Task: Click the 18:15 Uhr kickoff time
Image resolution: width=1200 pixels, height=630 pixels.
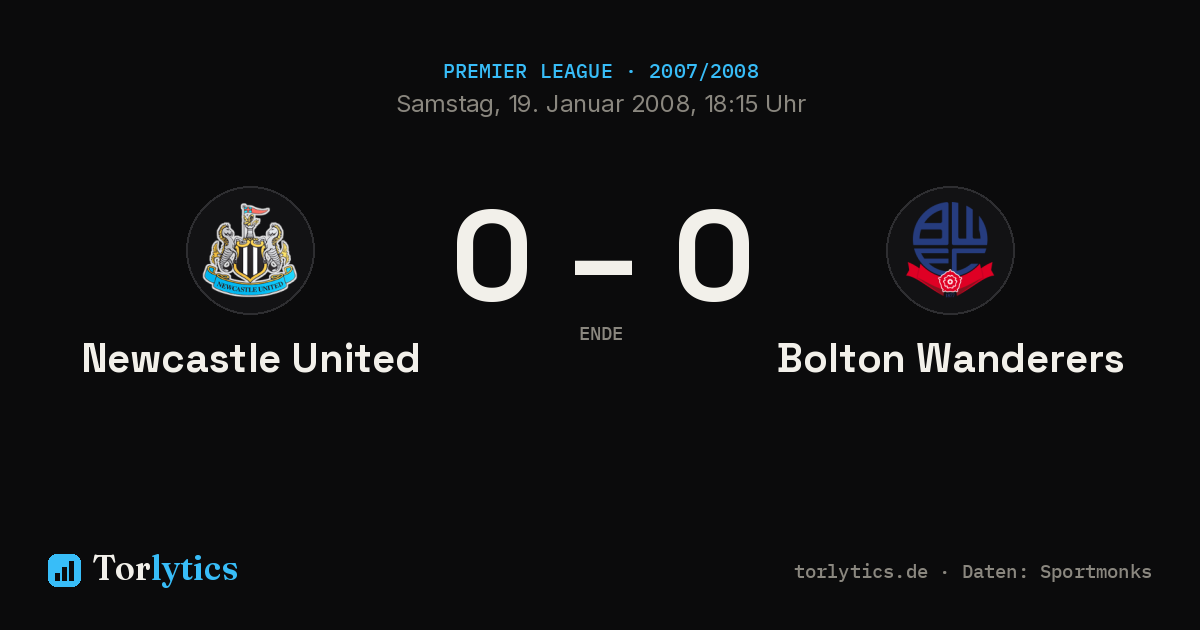Action: 753,104
